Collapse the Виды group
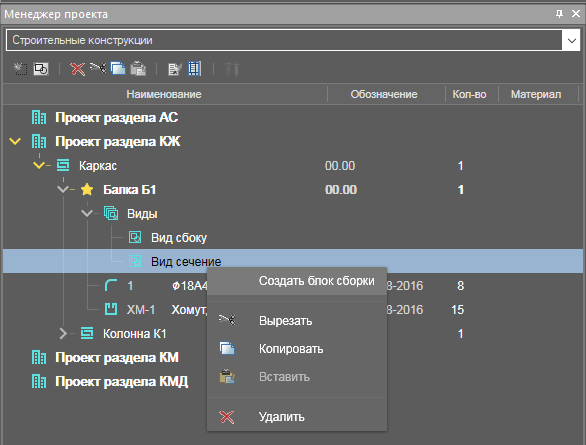This screenshot has height=445, width=586. [x=87, y=213]
